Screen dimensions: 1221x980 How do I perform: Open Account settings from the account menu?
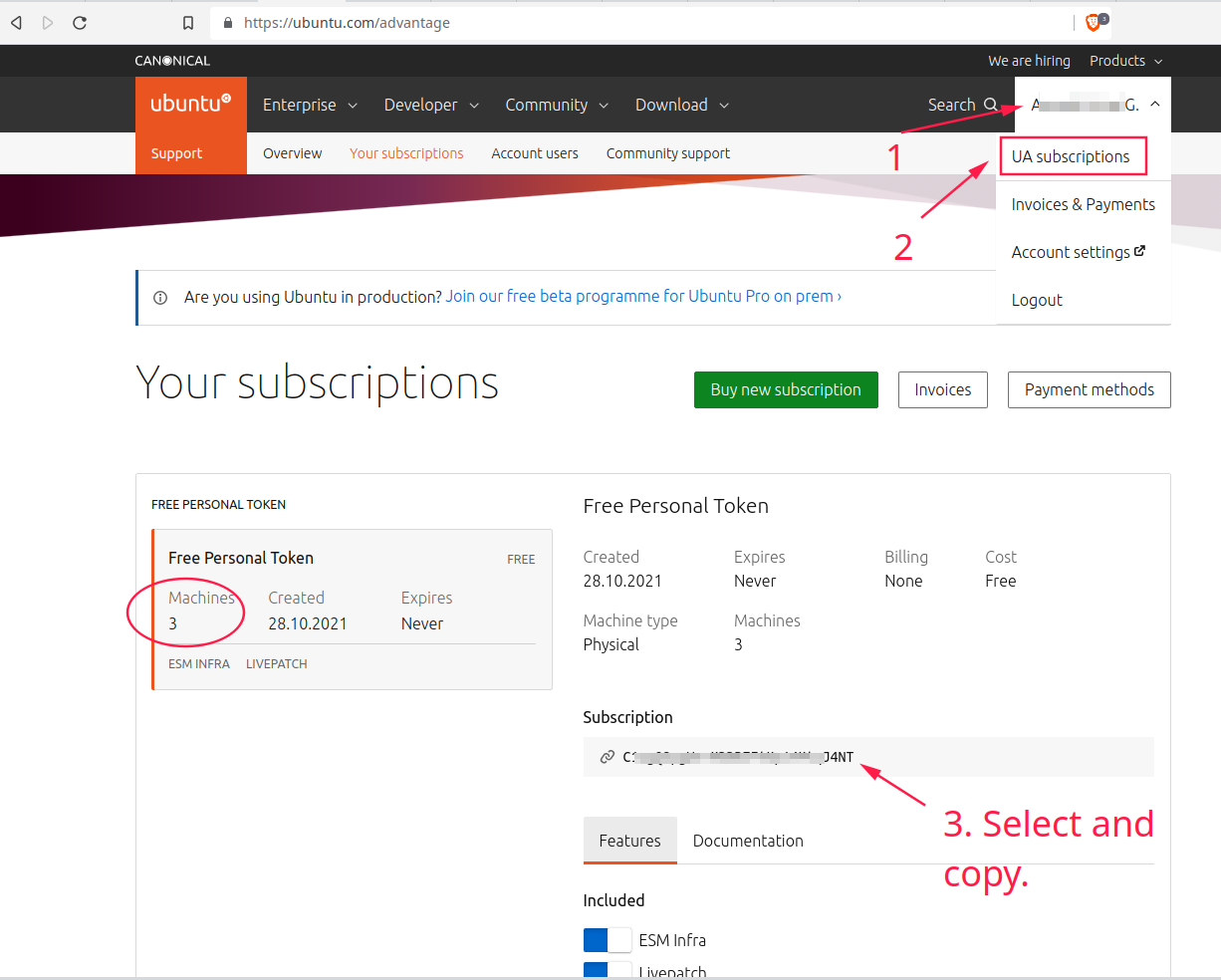coord(1079,252)
